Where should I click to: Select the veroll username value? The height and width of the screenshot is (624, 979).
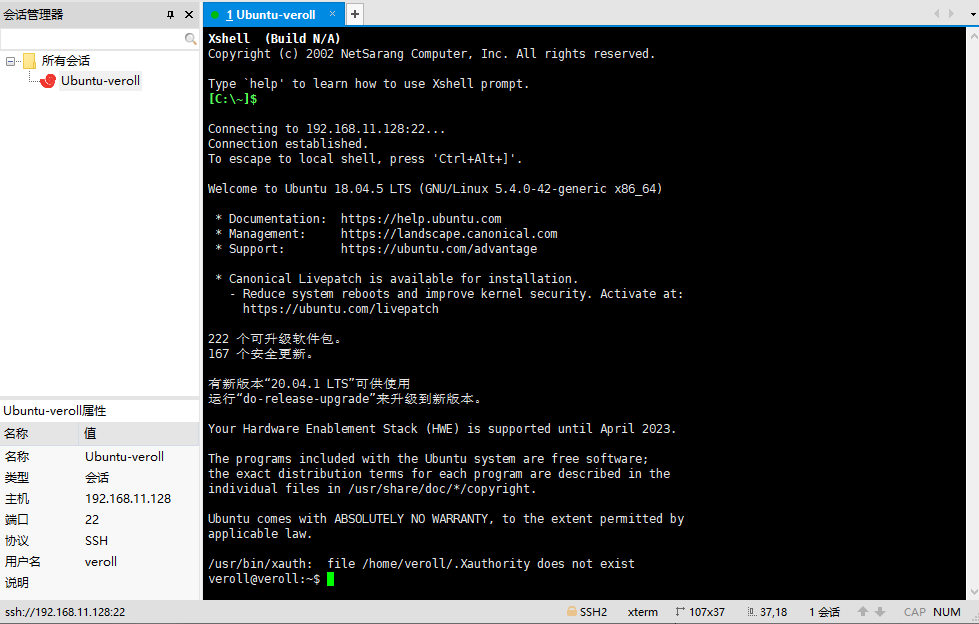pyautogui.click(x=101, y=562)
